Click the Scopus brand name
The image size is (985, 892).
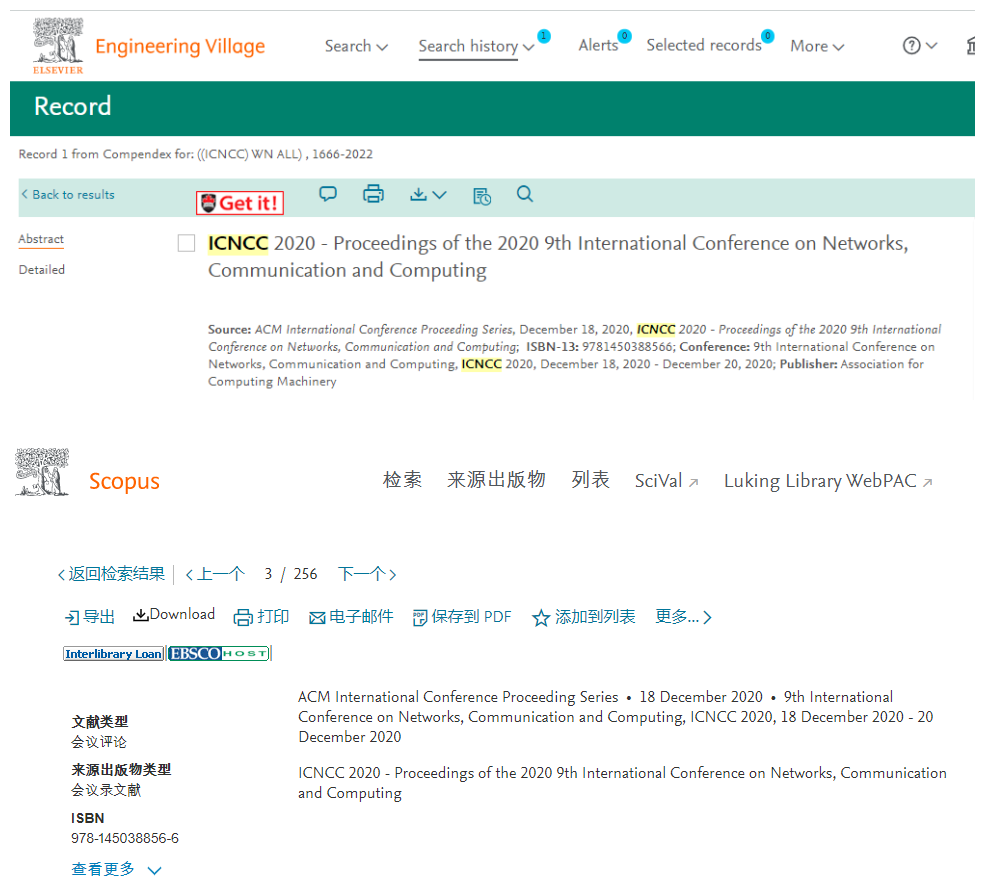click(124, 481)
